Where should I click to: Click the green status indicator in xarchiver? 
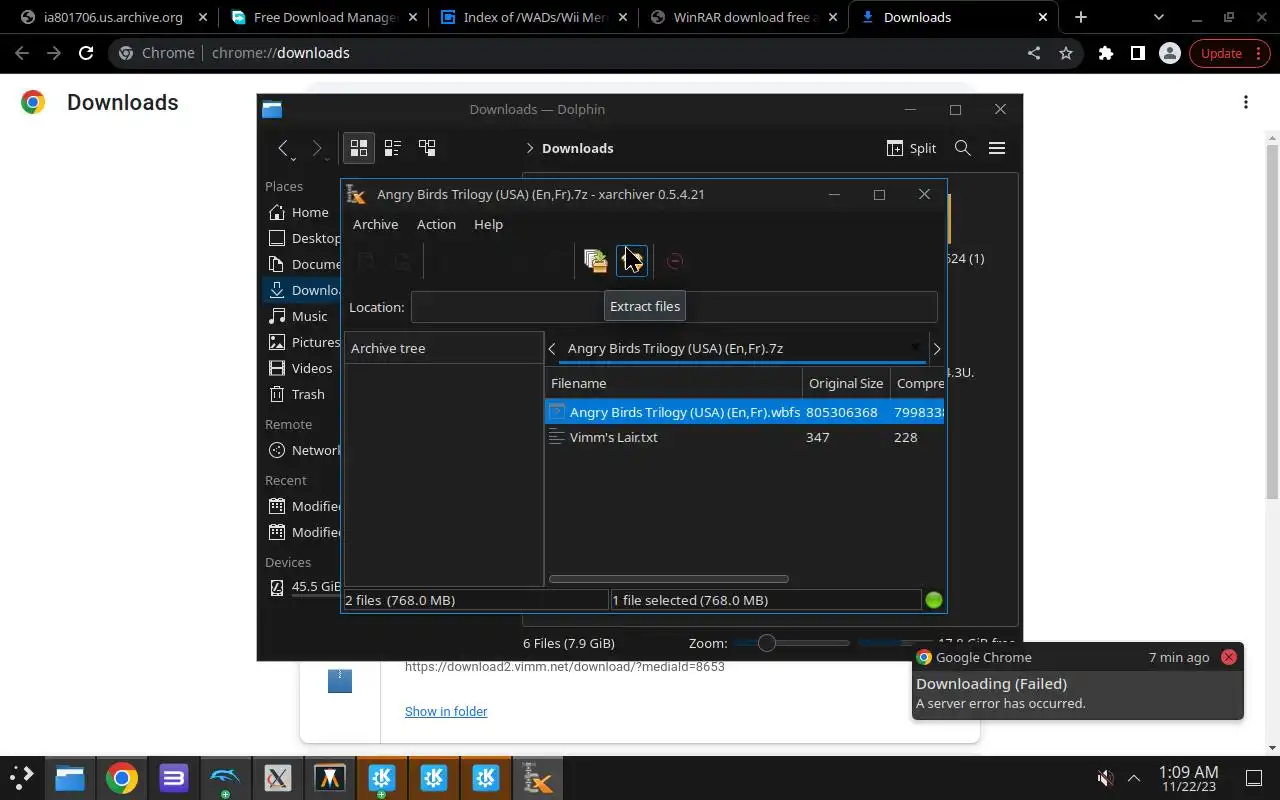[934, 600]
